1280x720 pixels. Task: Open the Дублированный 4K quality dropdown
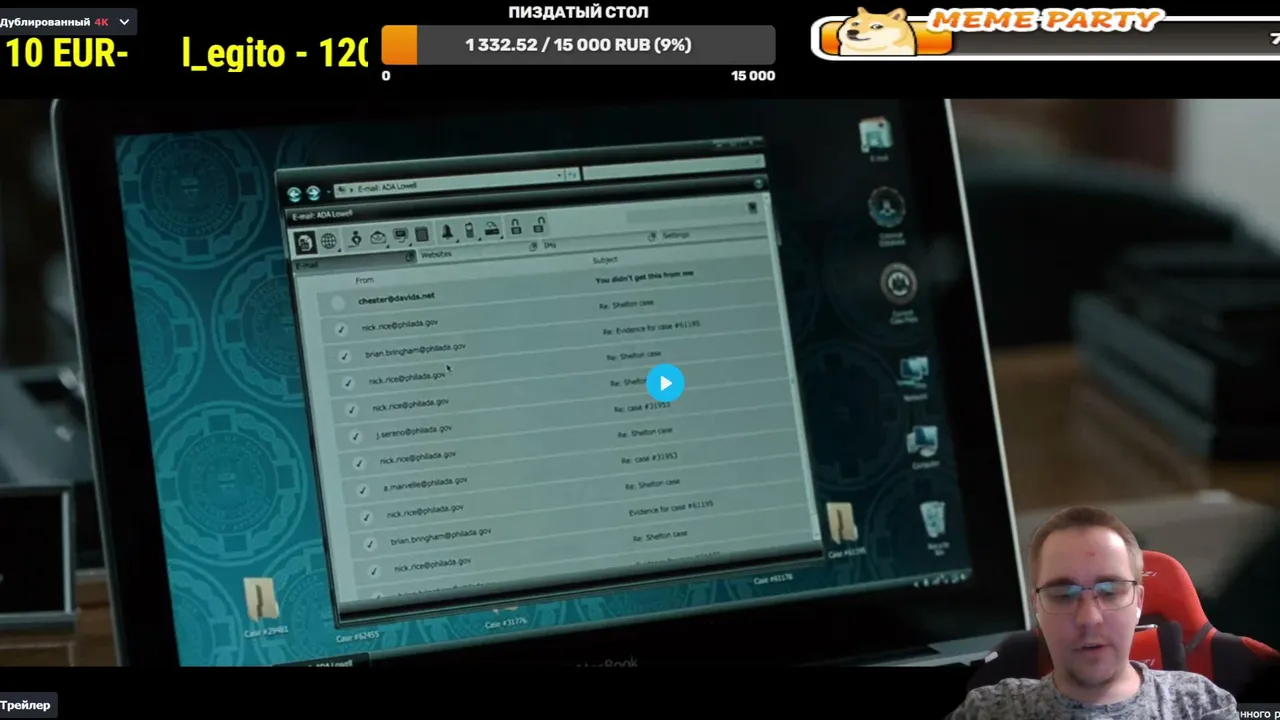[67, 21]
